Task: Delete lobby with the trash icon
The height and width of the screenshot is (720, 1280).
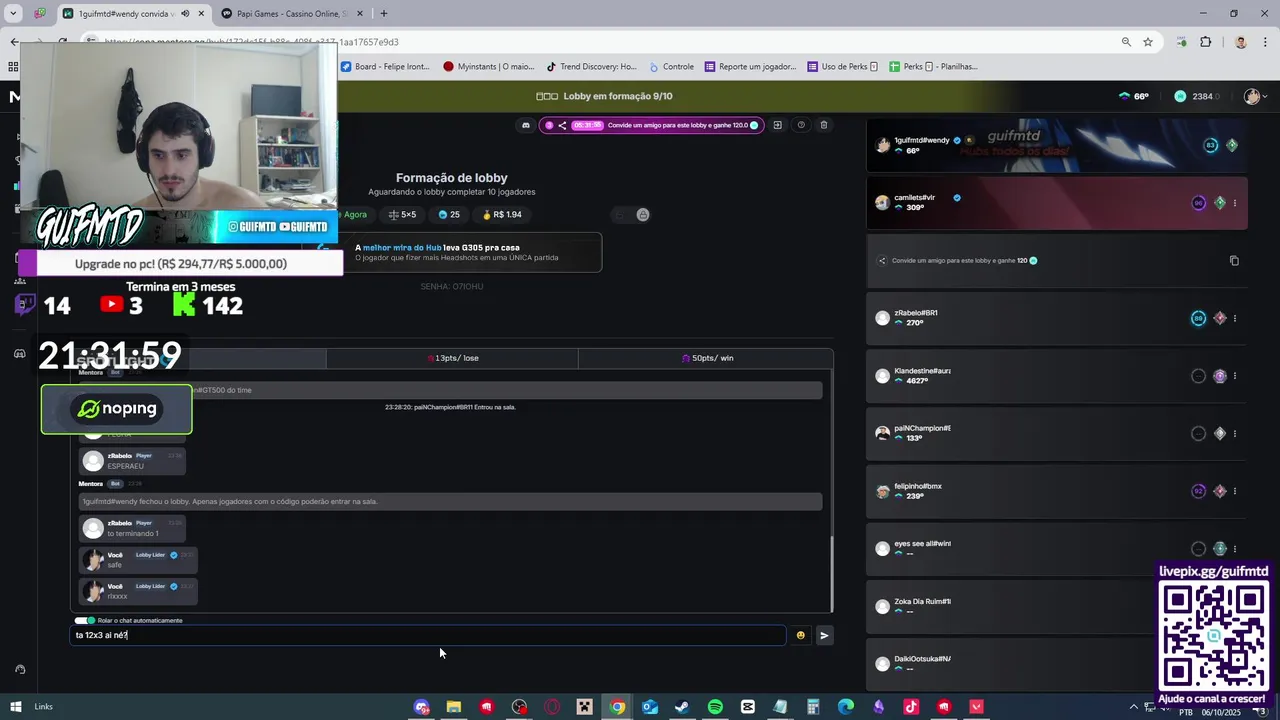Action: 824,125
